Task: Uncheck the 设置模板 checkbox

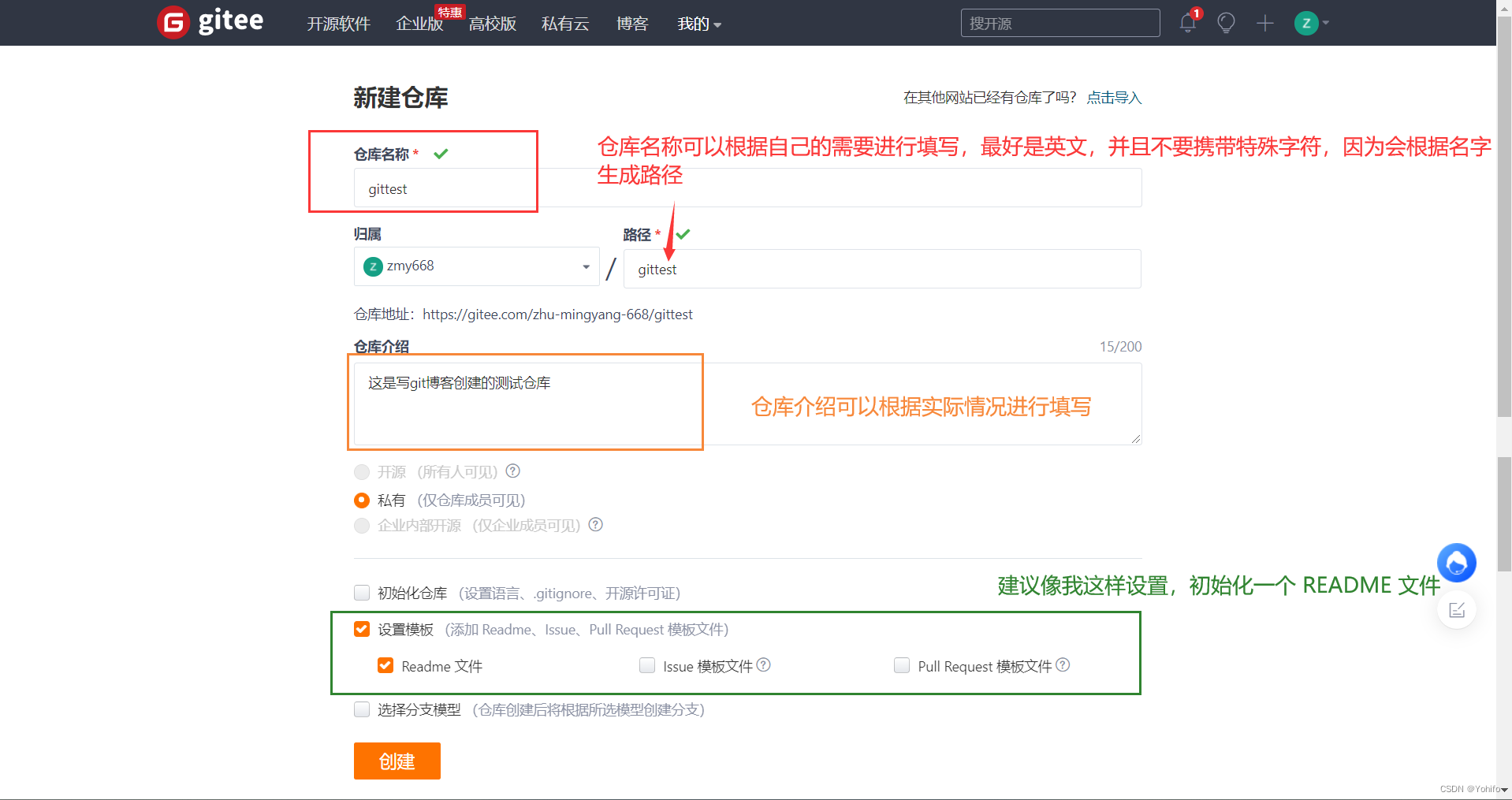Action: pos(362,629)
